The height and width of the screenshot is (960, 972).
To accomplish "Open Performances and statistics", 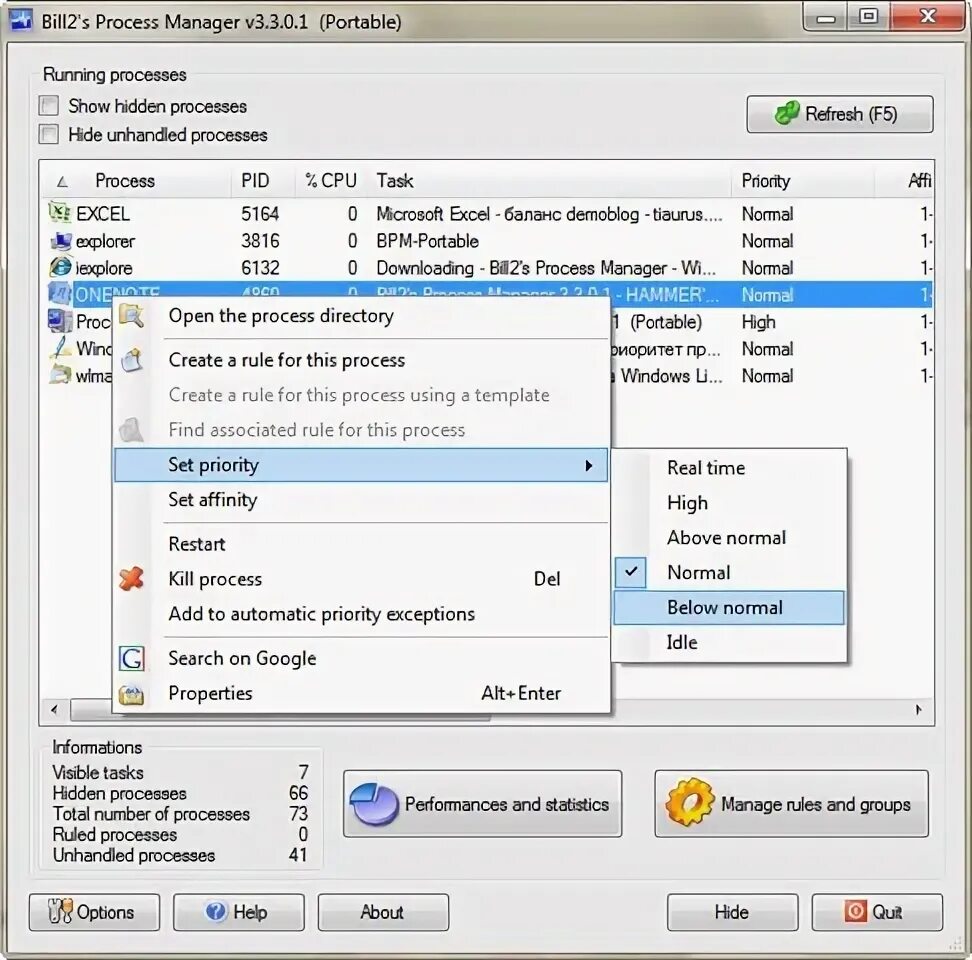I will point(482,804).
